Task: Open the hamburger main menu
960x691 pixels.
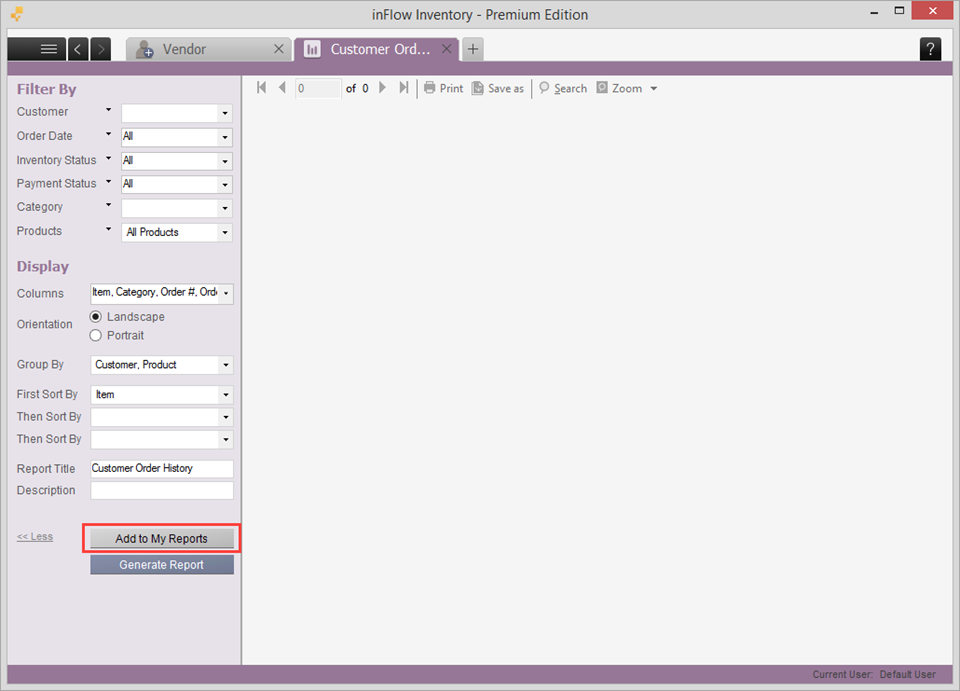Action: point(49,49)
